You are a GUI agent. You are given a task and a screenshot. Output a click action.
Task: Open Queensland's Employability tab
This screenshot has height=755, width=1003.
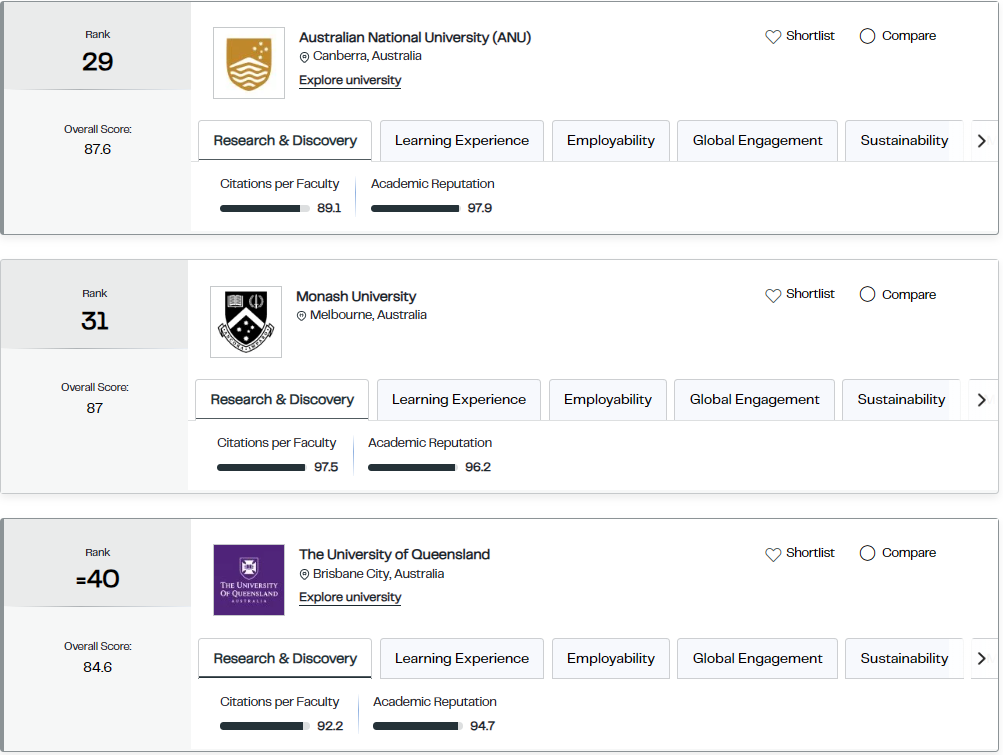(611, 658)
